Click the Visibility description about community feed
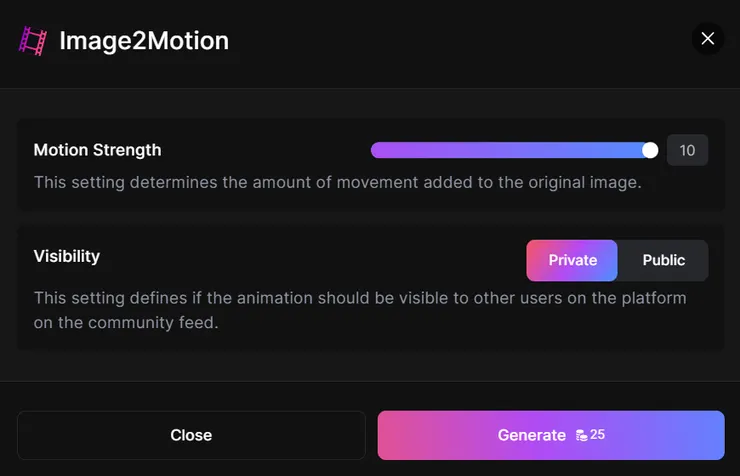The height and width of the screenshot is (476, 740). (x=360, y=310)
